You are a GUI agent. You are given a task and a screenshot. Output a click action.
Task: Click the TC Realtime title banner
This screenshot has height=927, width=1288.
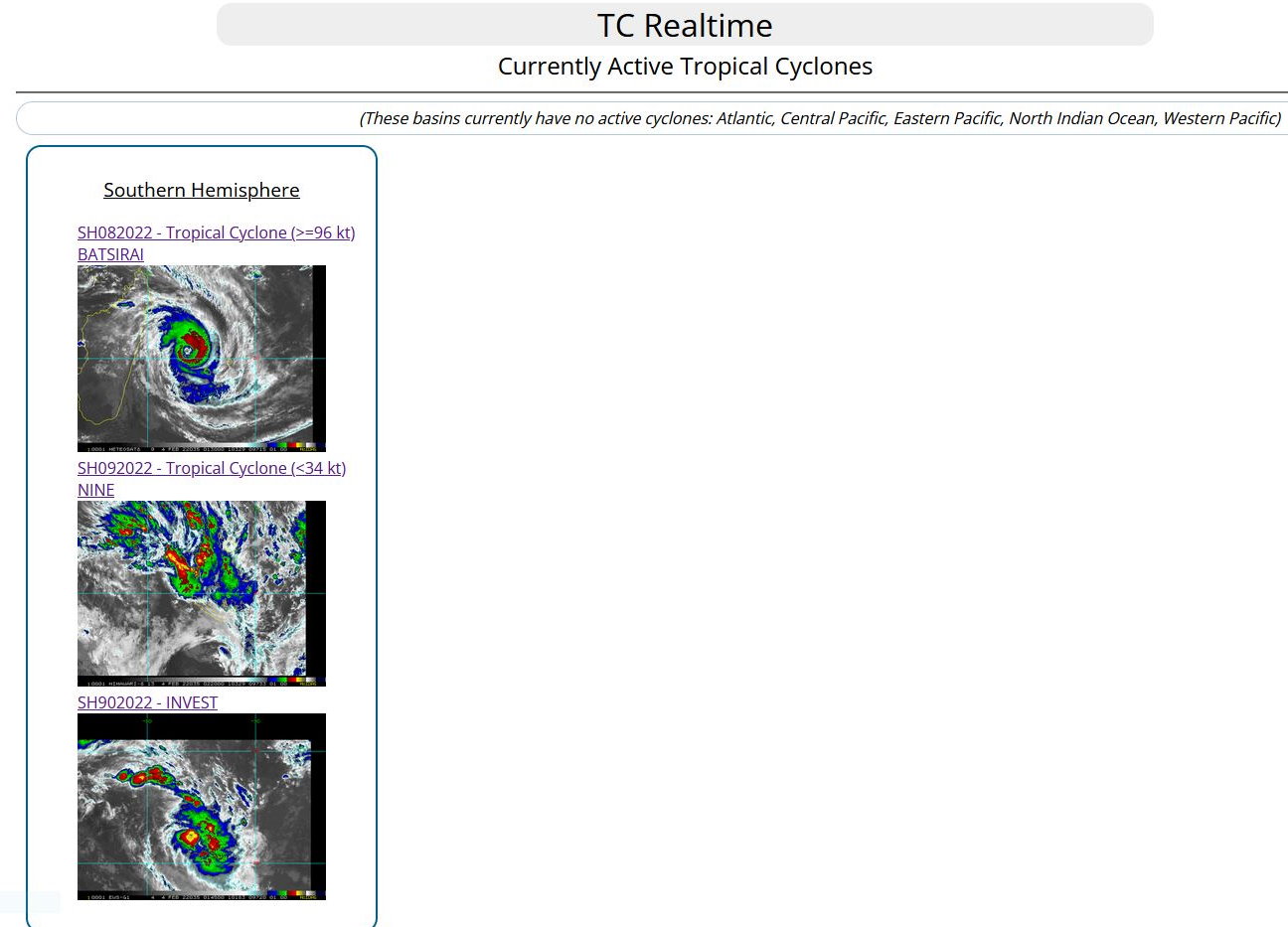pyautogui.click(x=684, y=25)
